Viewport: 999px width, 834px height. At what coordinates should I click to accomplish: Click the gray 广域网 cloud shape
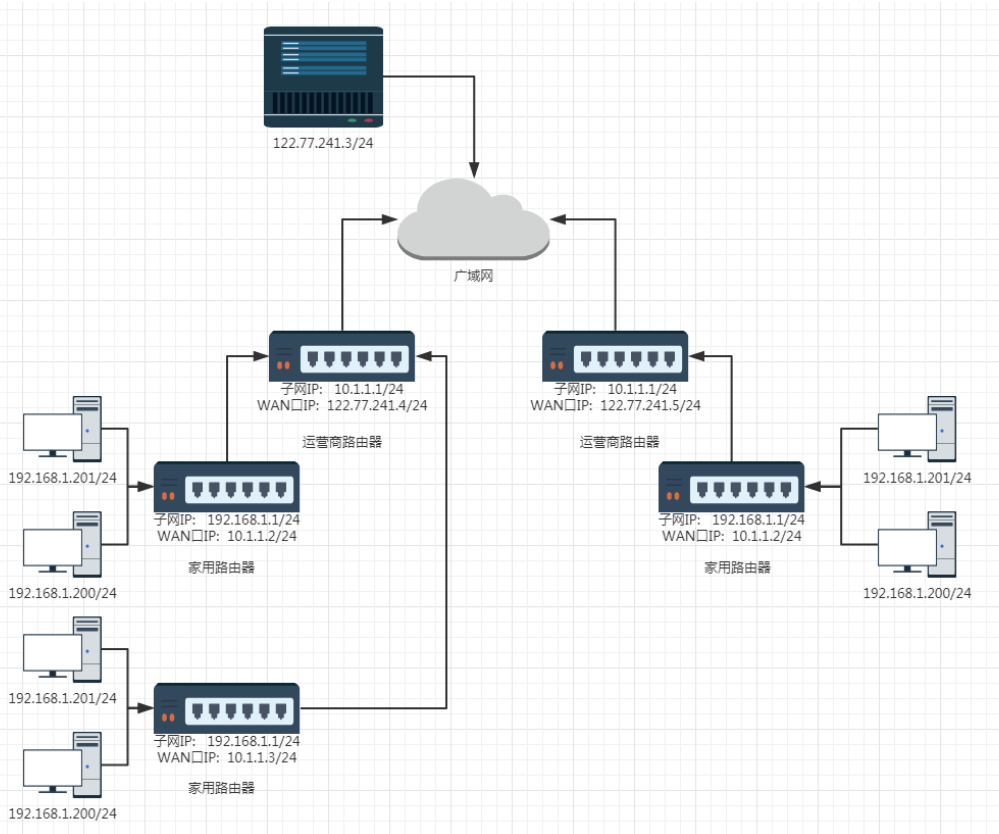(x=473, y=219)
